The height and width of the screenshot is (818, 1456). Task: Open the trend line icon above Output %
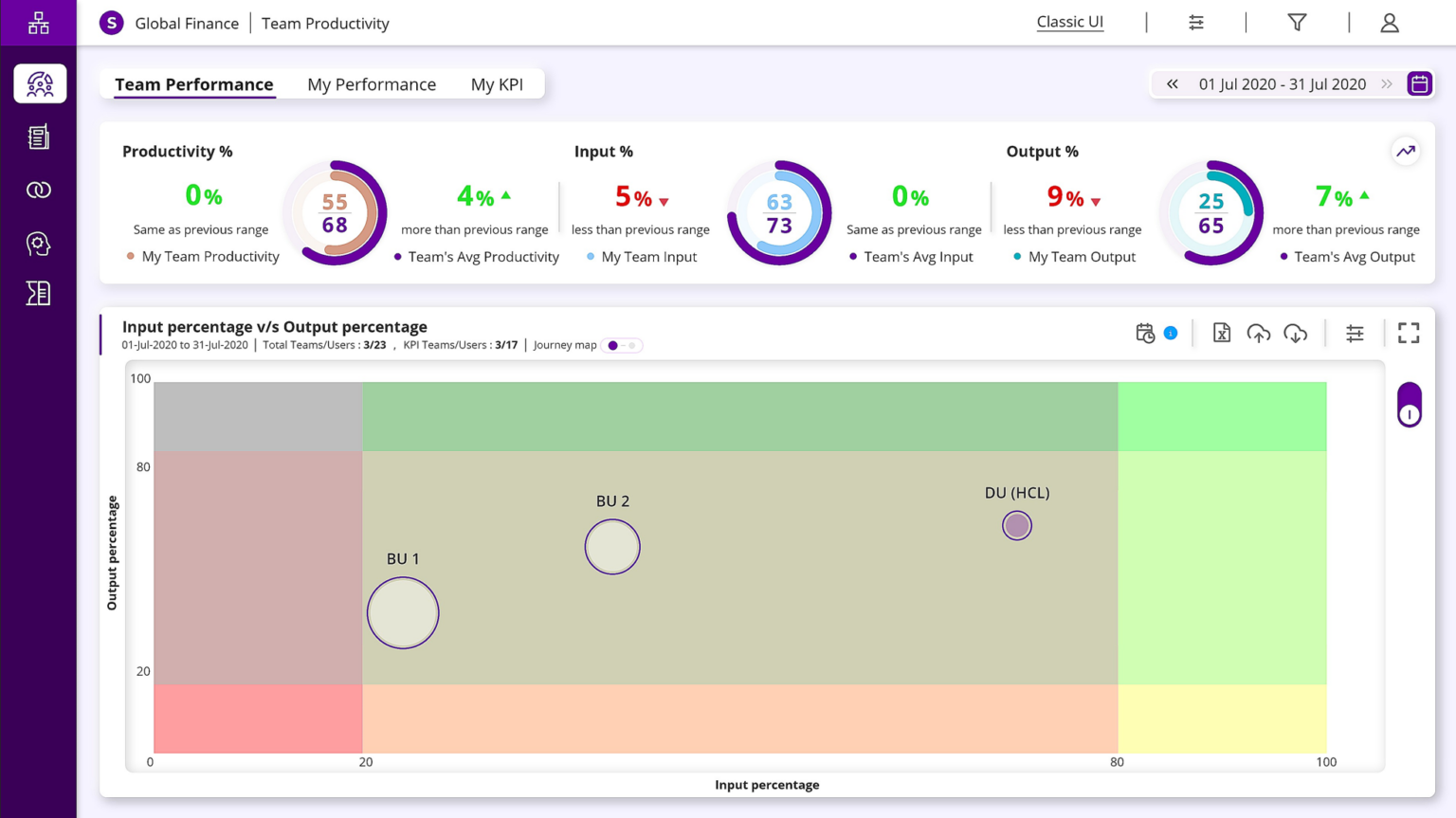1406,151
